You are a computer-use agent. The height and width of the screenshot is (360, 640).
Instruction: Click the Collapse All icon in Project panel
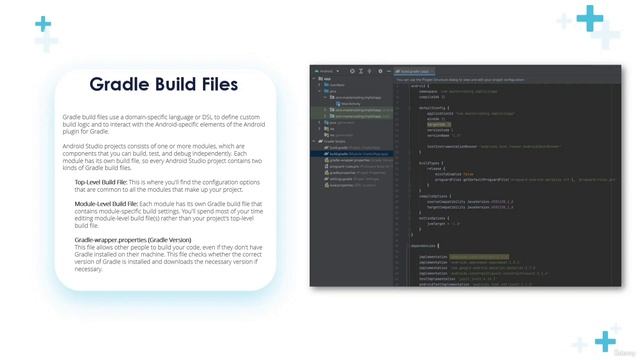coord(370,71)
